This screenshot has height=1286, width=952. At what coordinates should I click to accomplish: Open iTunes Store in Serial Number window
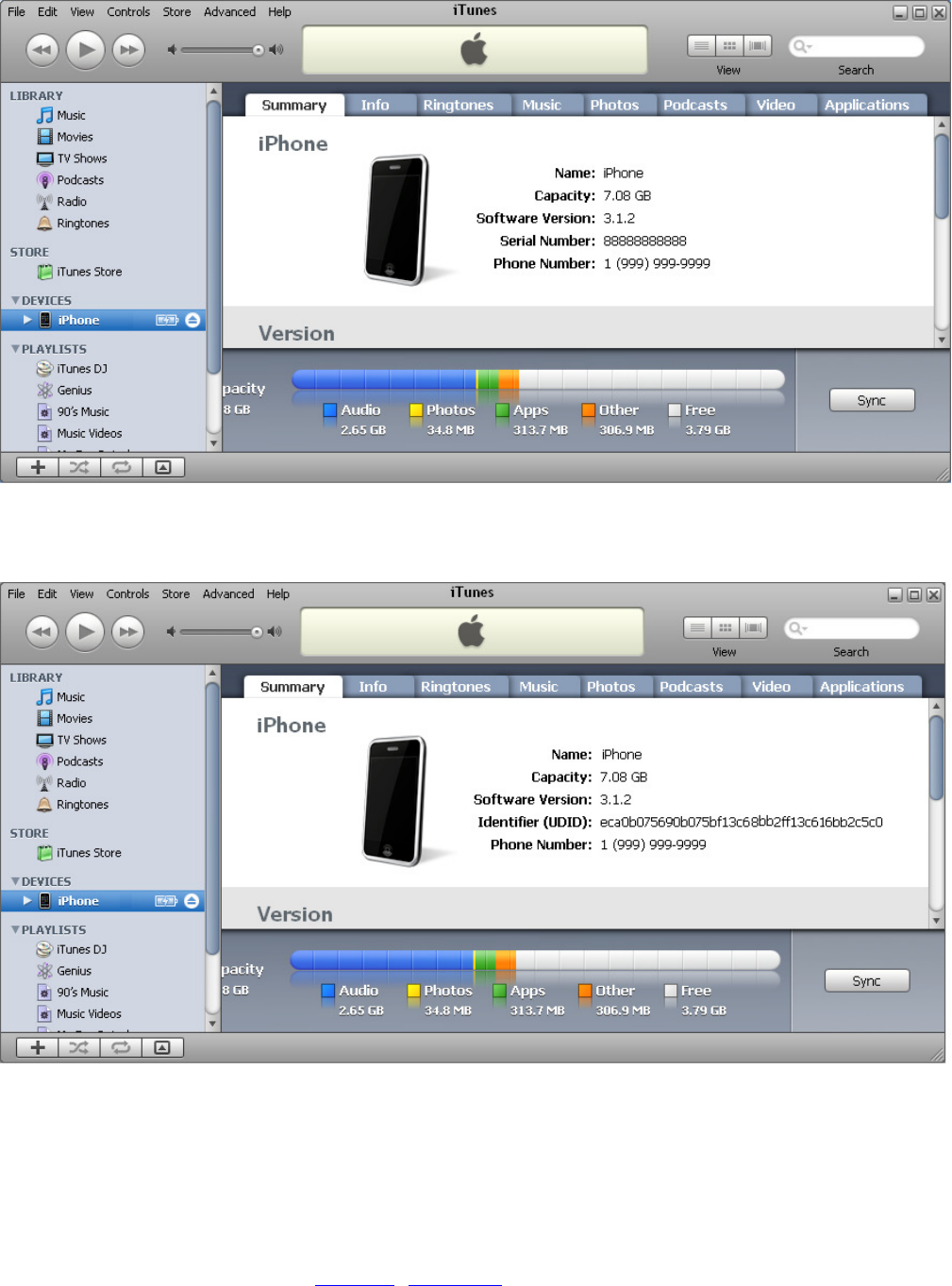point(89,272)
